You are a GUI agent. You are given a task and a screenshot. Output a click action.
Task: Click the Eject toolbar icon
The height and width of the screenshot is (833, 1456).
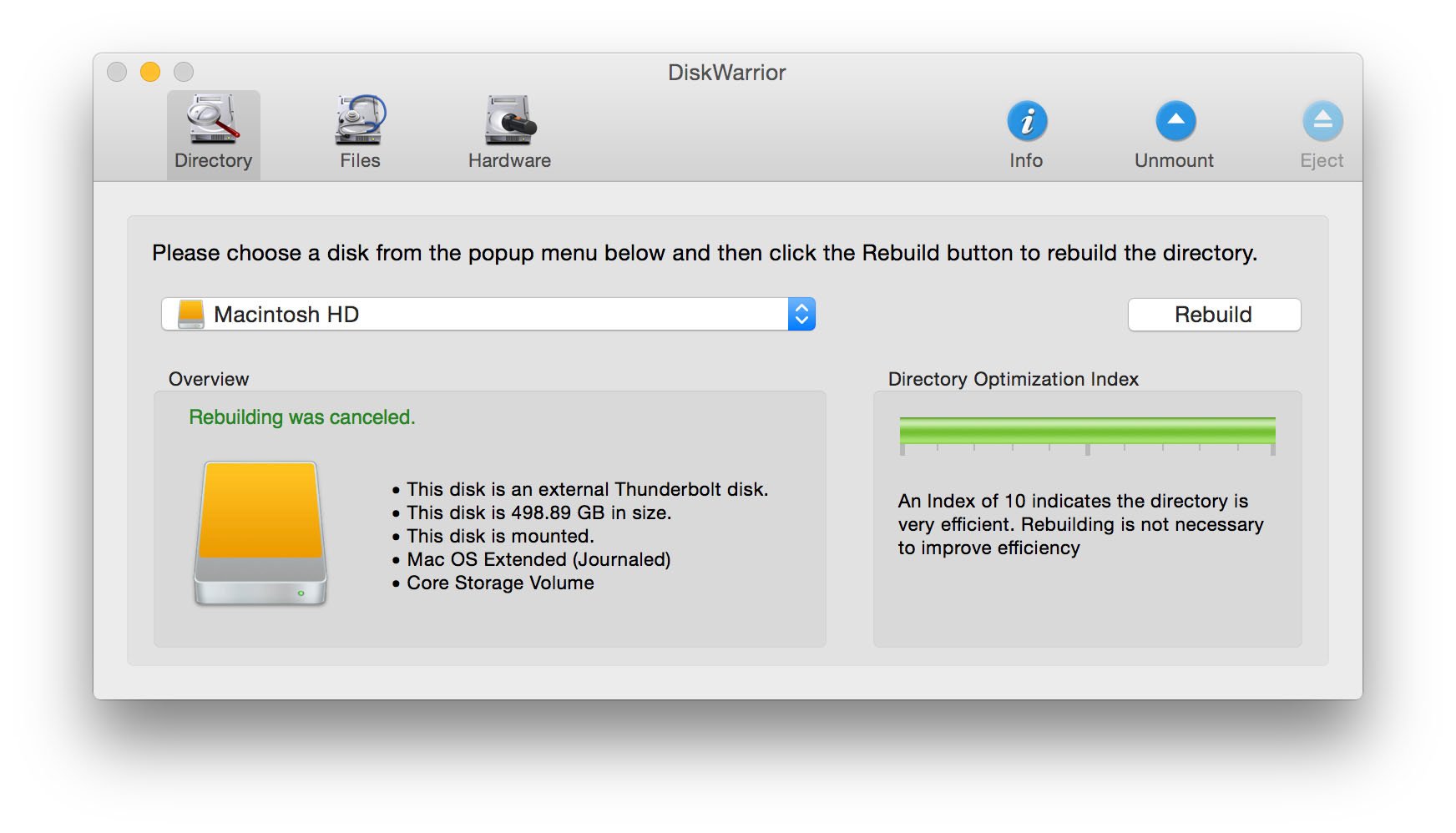(x=1322, y=121)
